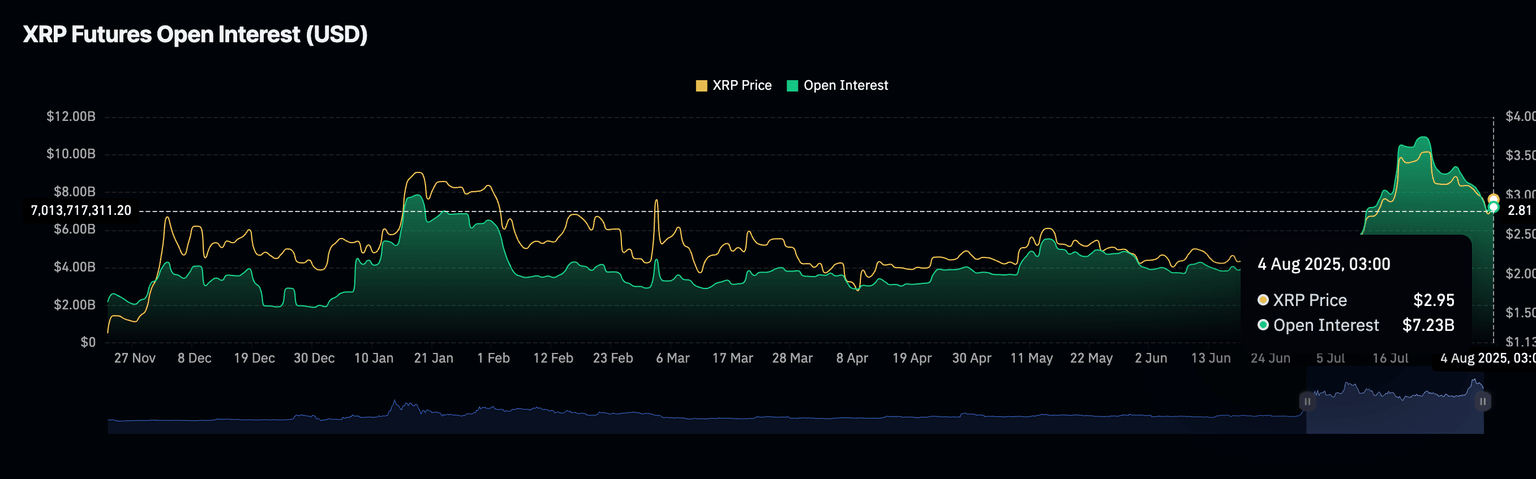Click the yellow XRP Price legend square
The image size is (1536, 479).
[701, 86]
